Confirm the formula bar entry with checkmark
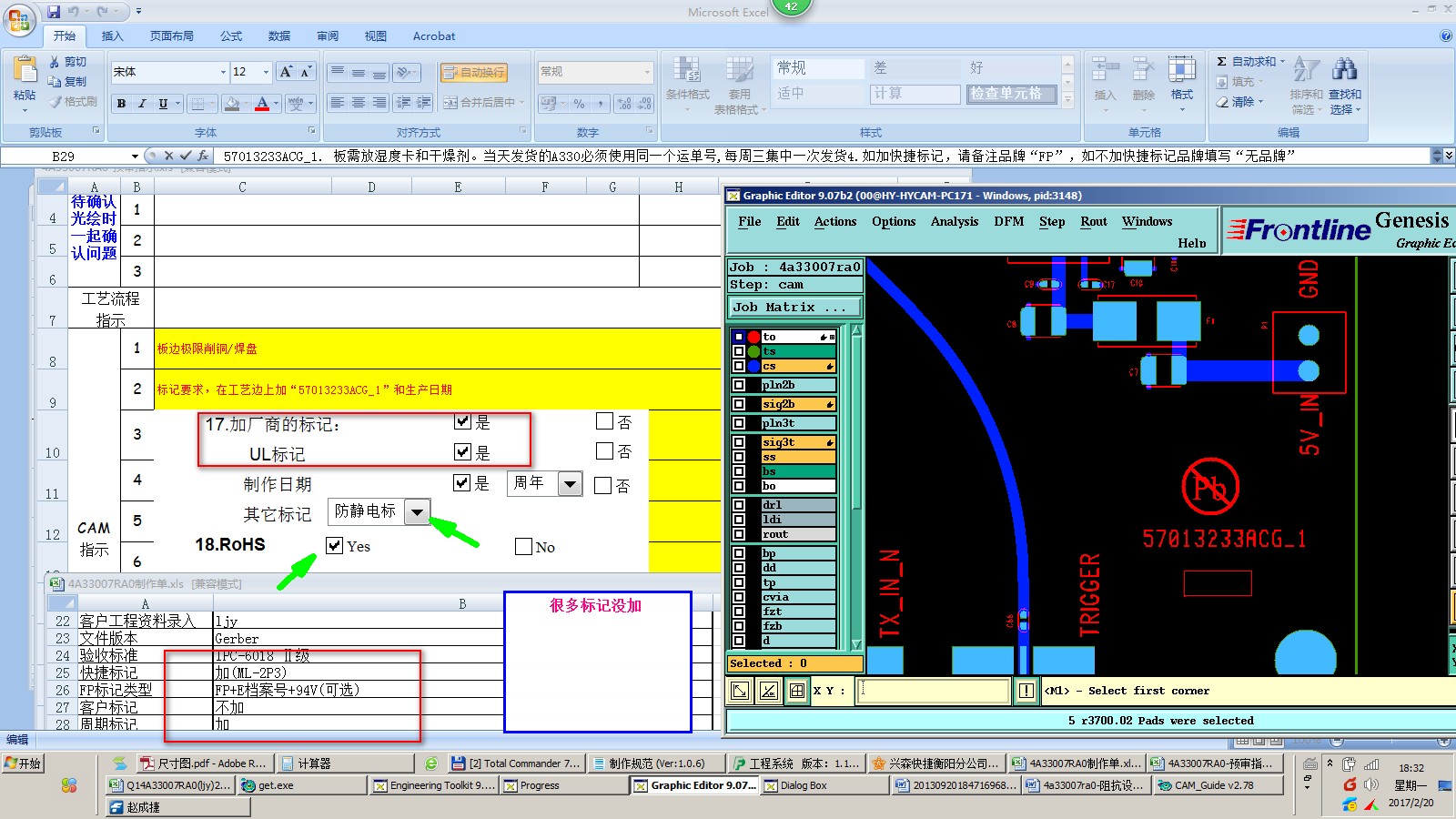 point(186,156)
